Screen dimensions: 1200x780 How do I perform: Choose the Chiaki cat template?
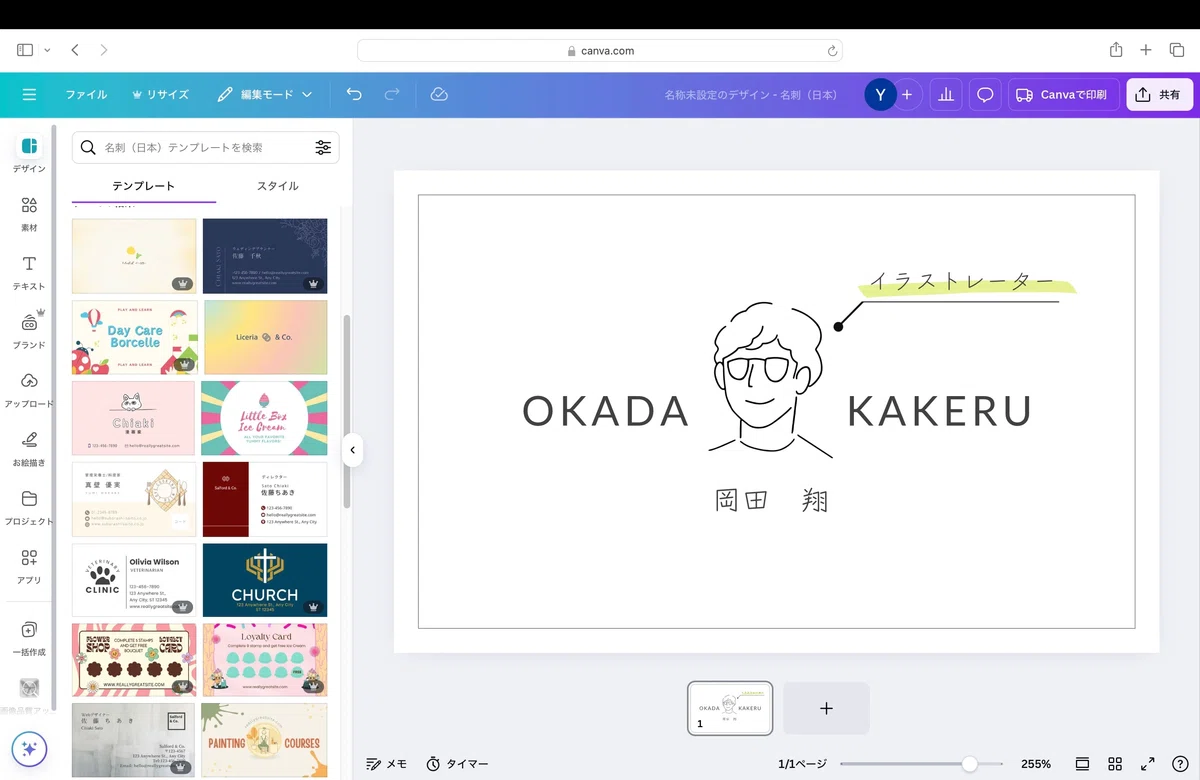tap(134, 418)
